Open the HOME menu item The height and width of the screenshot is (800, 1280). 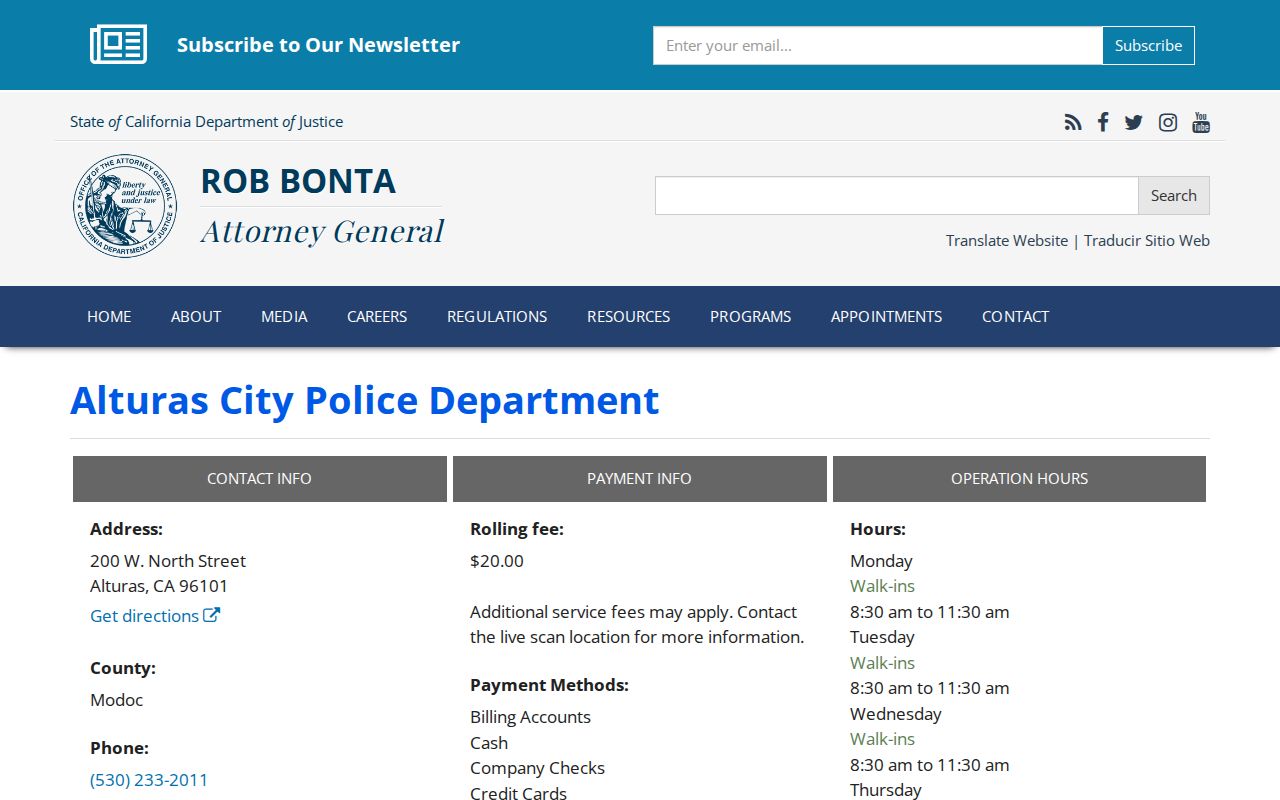[x=109, y=316]
